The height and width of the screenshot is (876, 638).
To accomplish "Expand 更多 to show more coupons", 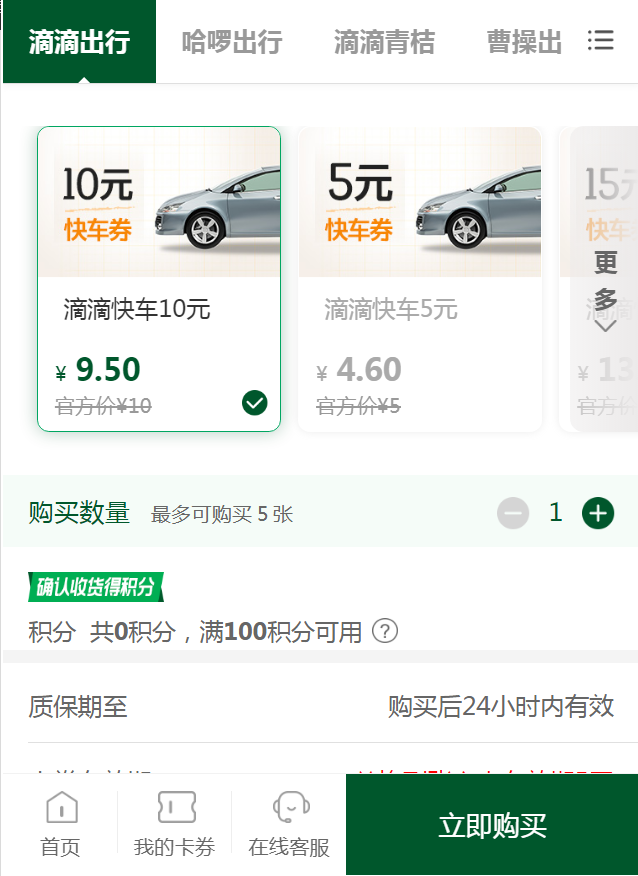I will pos(605,290).
